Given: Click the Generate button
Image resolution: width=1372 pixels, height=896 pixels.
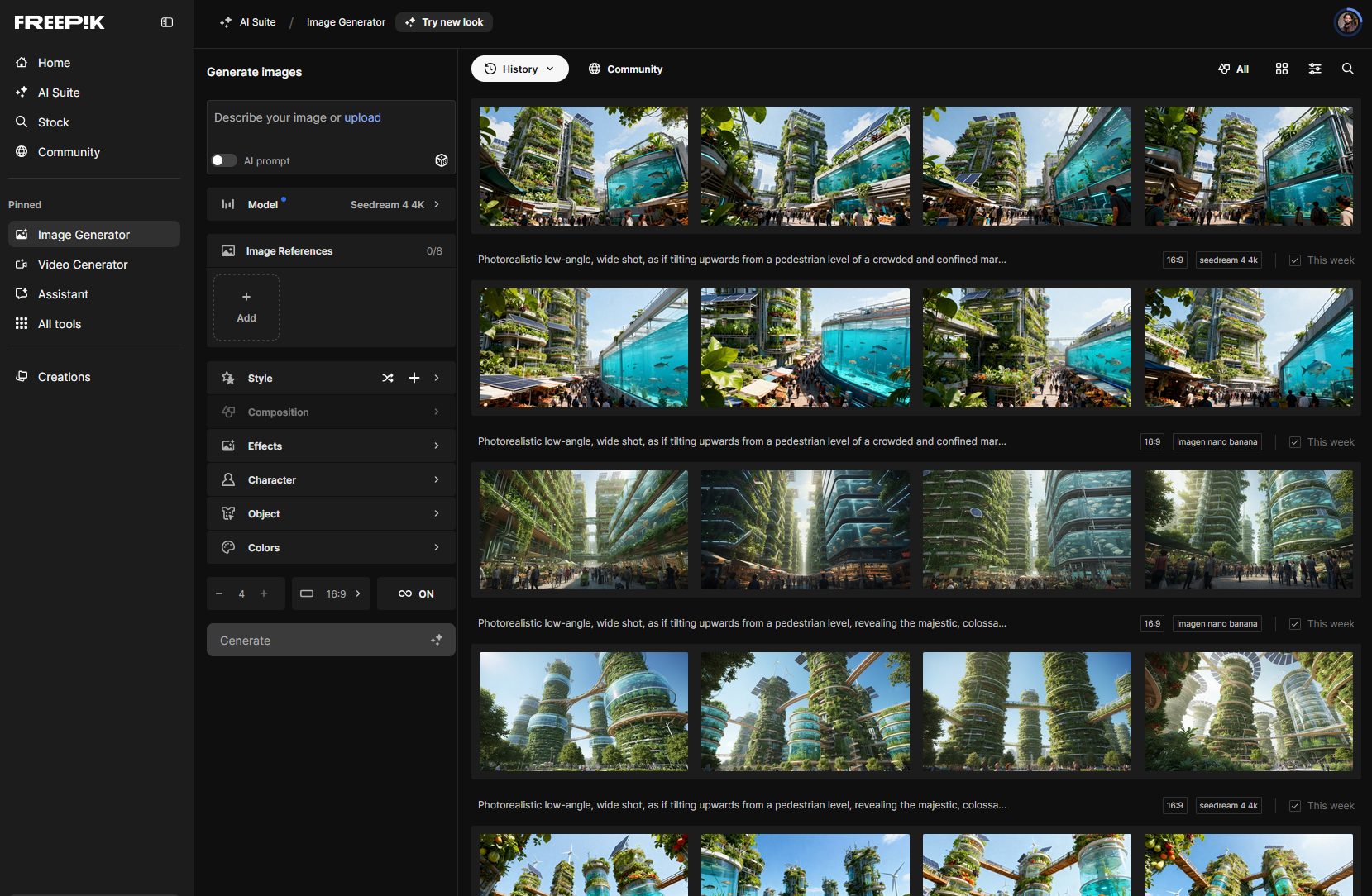Looking at the screenshot, I should (331, 641).
